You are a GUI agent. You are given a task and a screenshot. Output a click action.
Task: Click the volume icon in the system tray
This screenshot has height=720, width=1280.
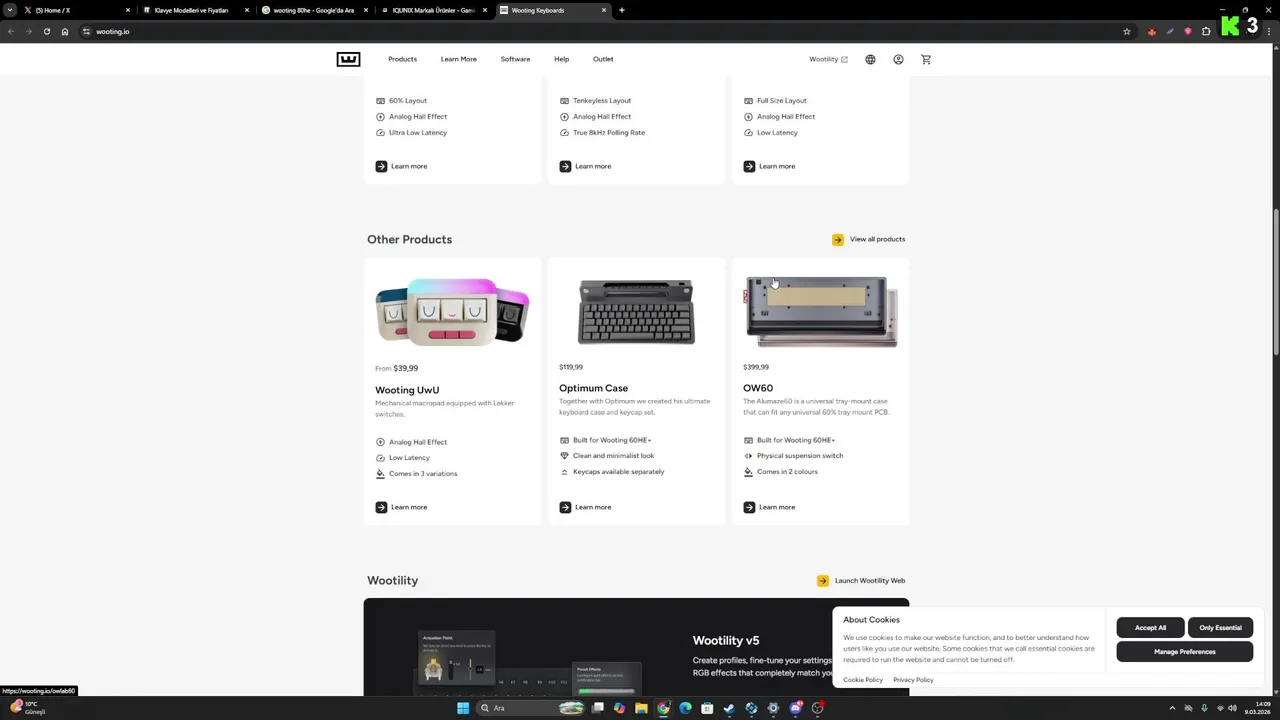[x=1232, y=708]
